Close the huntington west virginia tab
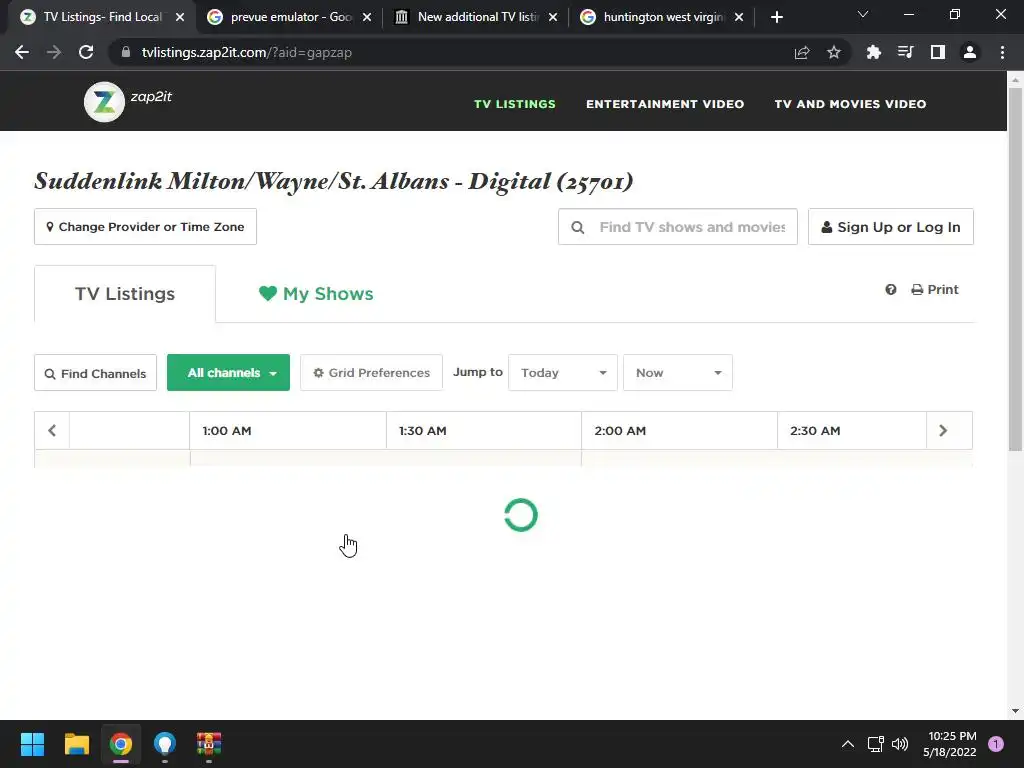The height and width of the screenshot is (768, 1024). [739, 17]
